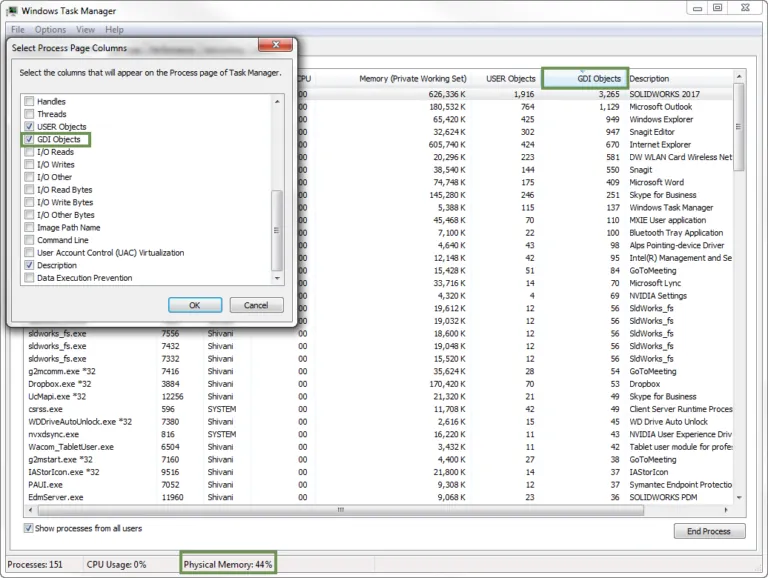
Task: Click process list vertical scroll-down arrow
Action: tap(739, 497)
